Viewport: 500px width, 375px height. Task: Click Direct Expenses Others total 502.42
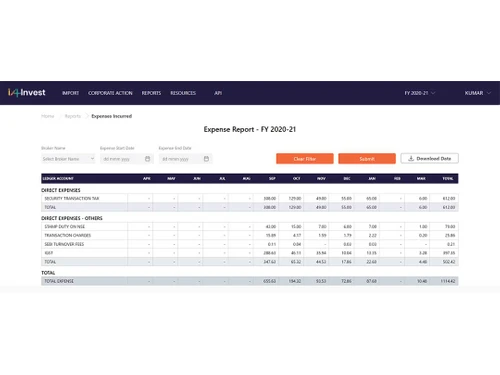(449, 262)
